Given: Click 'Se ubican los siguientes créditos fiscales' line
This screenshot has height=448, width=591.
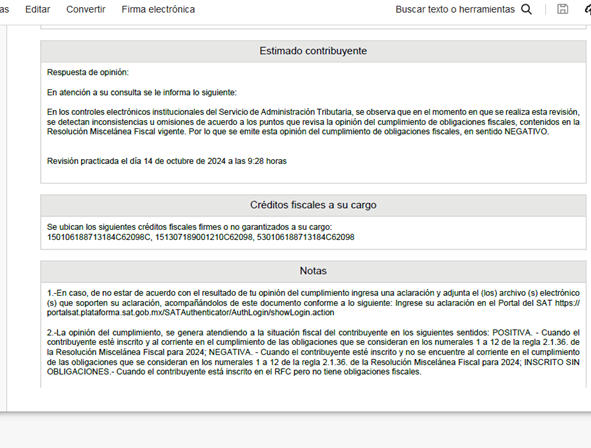Looking at the screenshot, I should click(x=189, y=227).
